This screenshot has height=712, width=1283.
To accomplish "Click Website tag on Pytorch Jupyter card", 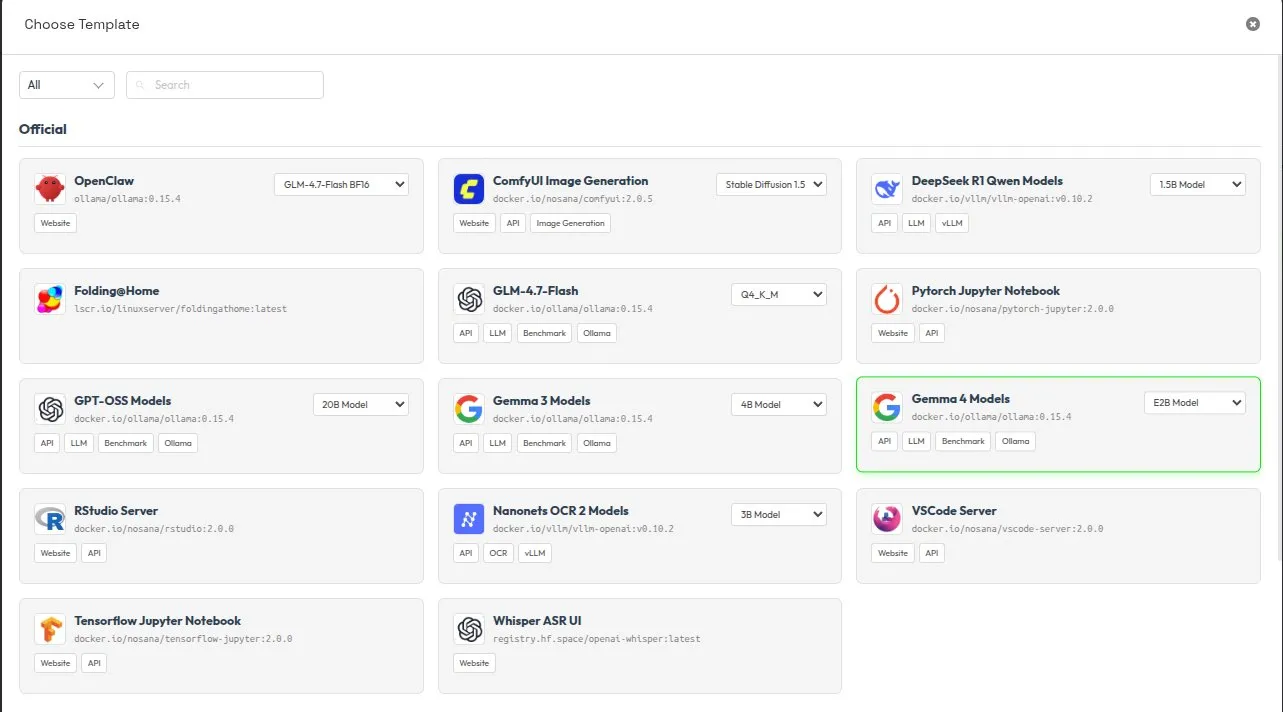I will click(893, 333).
